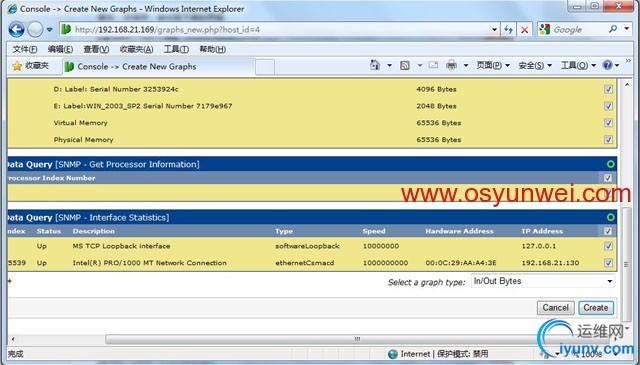
Task: Open the 查看(V) menu
Action: tap(96, 49)
